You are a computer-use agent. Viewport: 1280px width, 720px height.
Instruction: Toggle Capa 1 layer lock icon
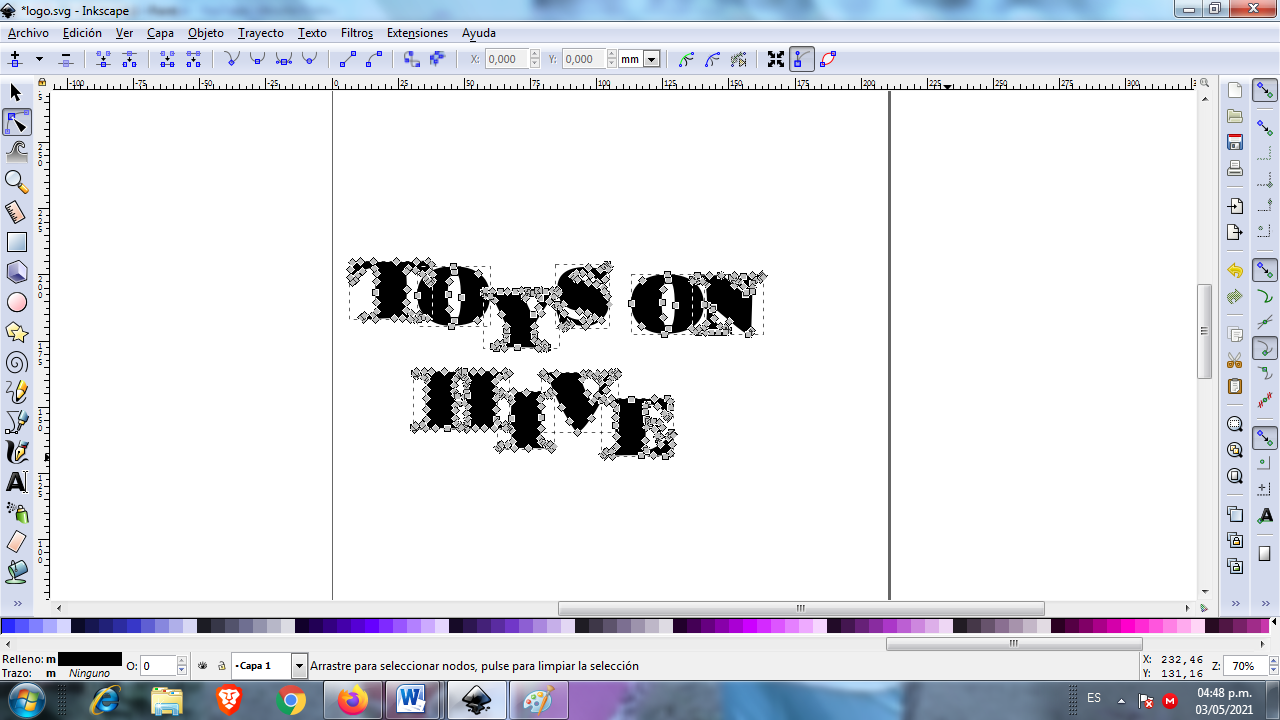(x=221, y=666)
